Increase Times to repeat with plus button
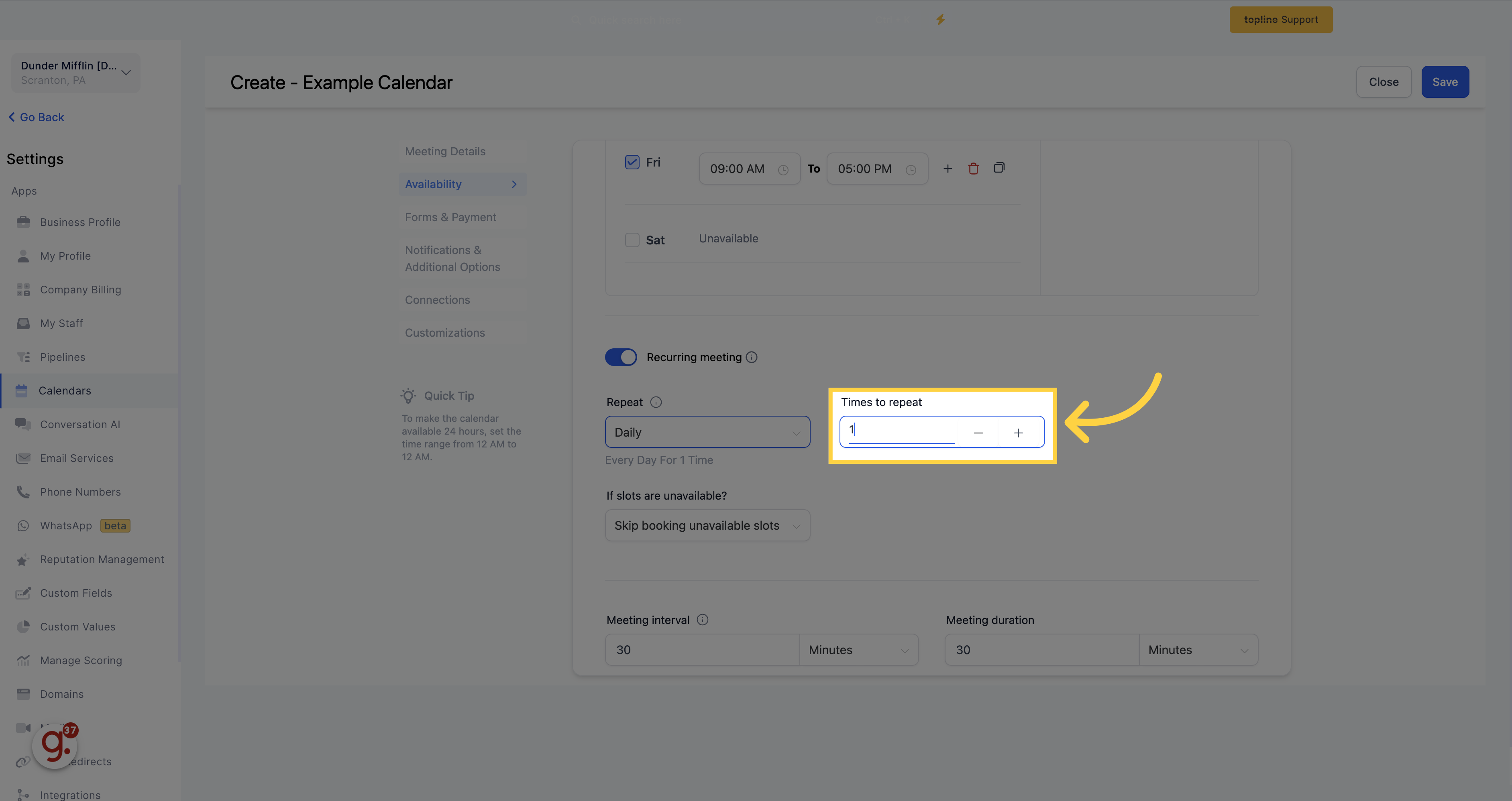The height and width of the screenshot is (801, 1512). tap(1018, 433)
